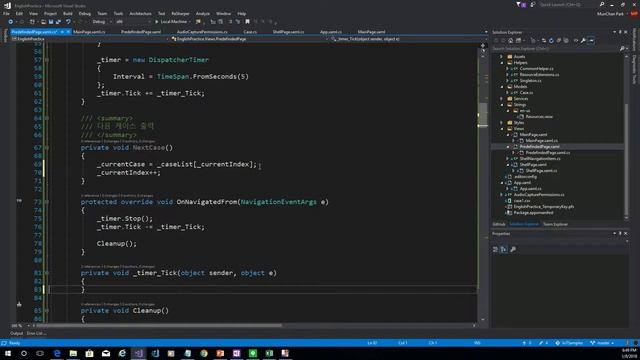640x360 pixels.
Task: Click the Solution Explorer Refresh icon
Action: tap(551, 40)
